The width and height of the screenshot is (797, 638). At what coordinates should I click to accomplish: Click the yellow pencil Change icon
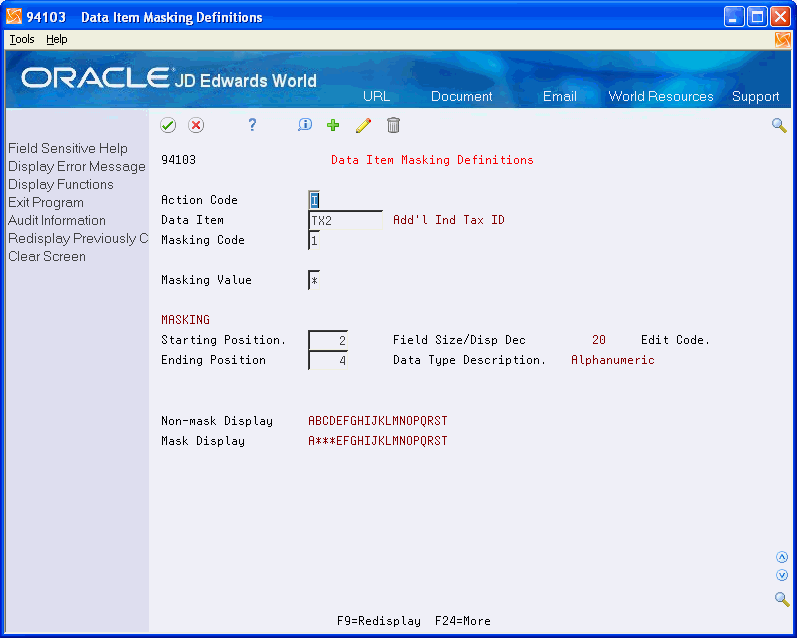[x=363, y=125]
